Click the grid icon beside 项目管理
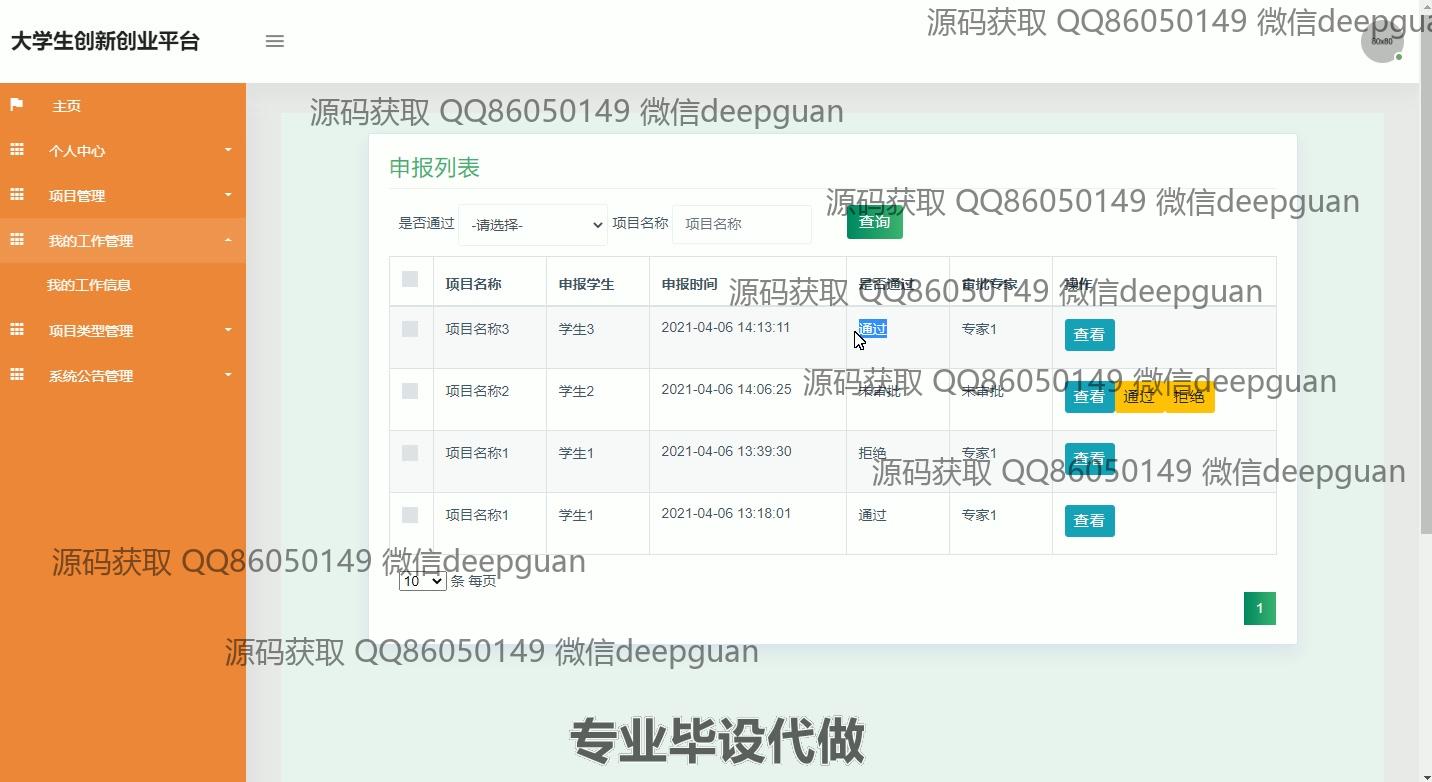 (17, 195)
